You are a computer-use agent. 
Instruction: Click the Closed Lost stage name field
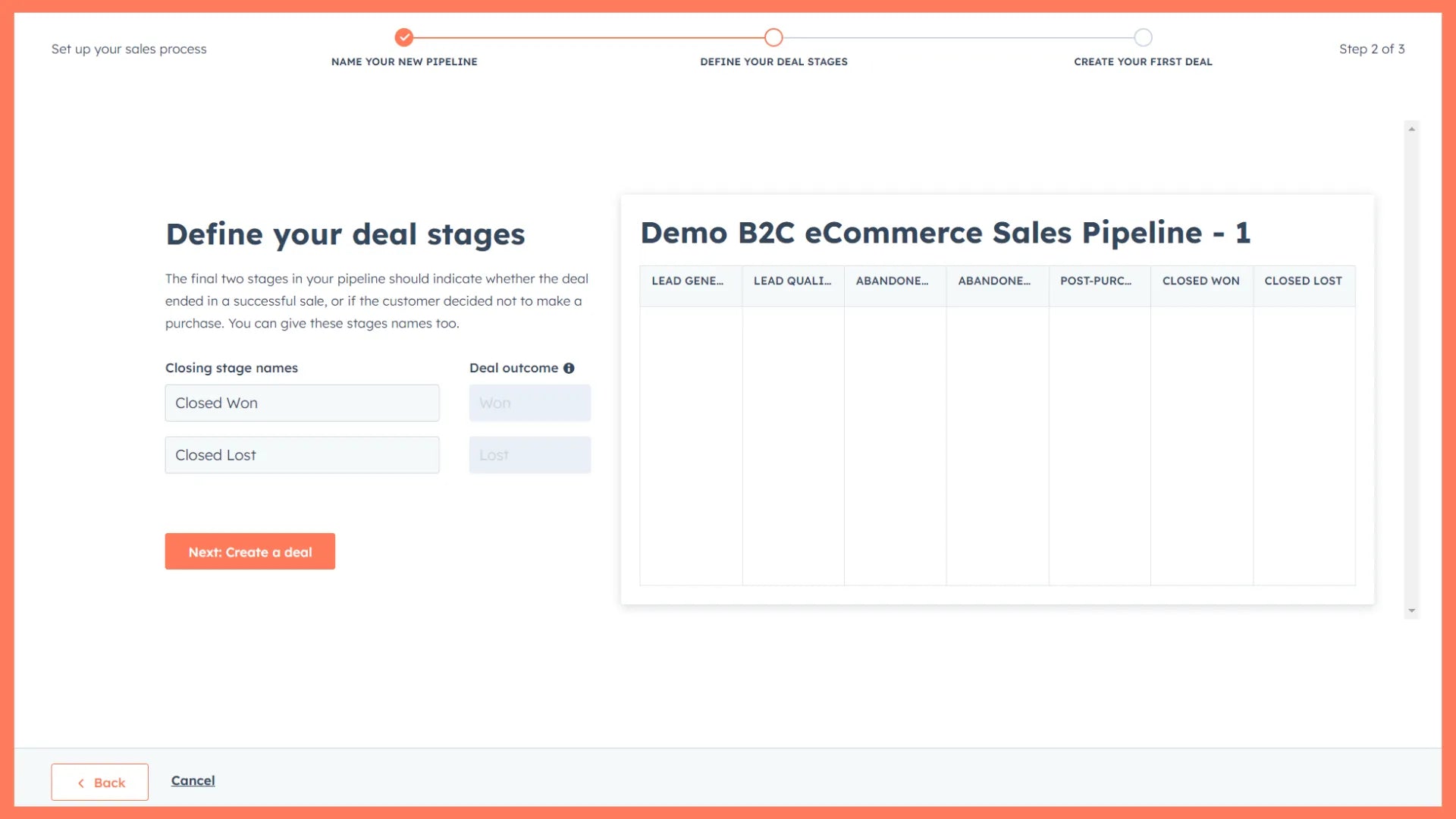302,455
